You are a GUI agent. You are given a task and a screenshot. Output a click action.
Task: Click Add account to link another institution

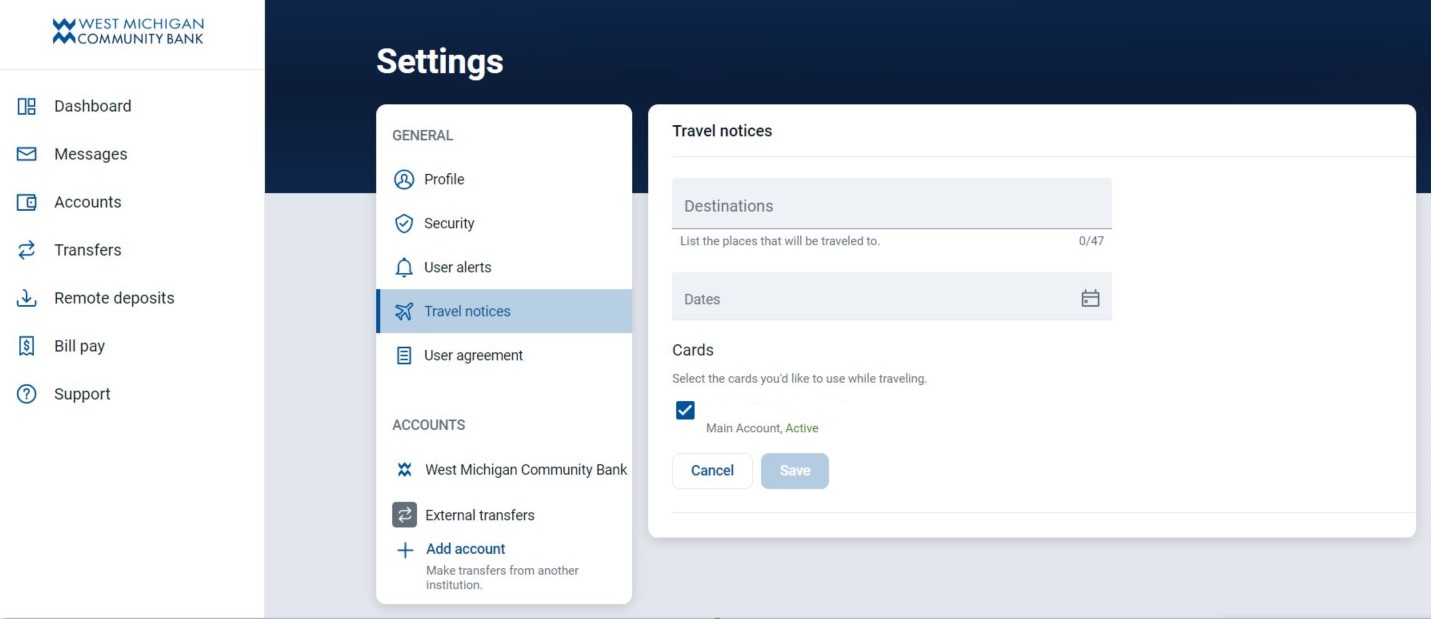(x=465, y=548)
